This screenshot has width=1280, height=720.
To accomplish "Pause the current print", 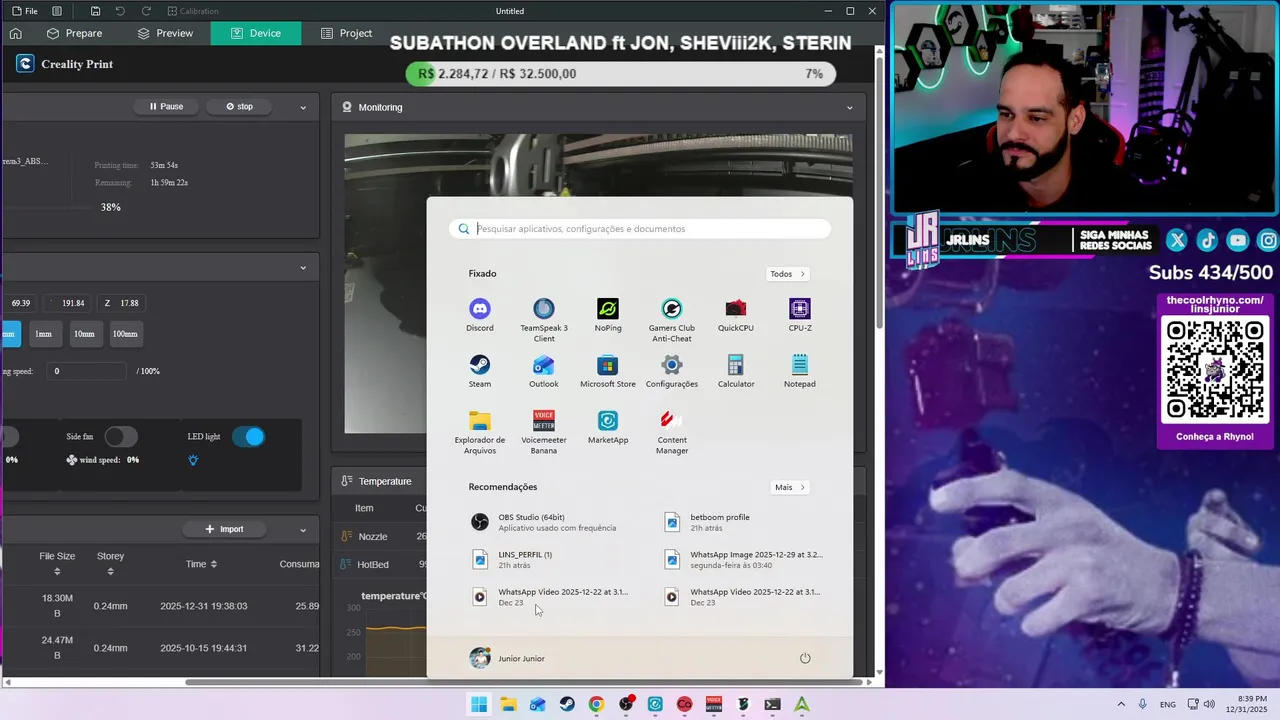I will (x=166, y=106).
